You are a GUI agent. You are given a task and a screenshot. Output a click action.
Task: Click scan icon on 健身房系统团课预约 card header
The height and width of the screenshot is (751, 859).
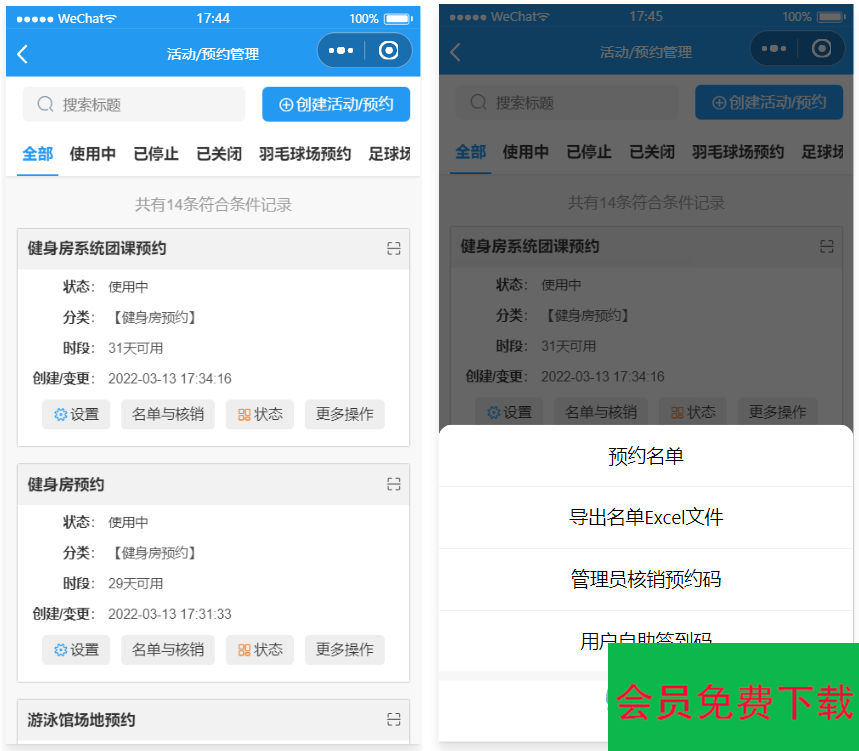(x=394, y=249)
